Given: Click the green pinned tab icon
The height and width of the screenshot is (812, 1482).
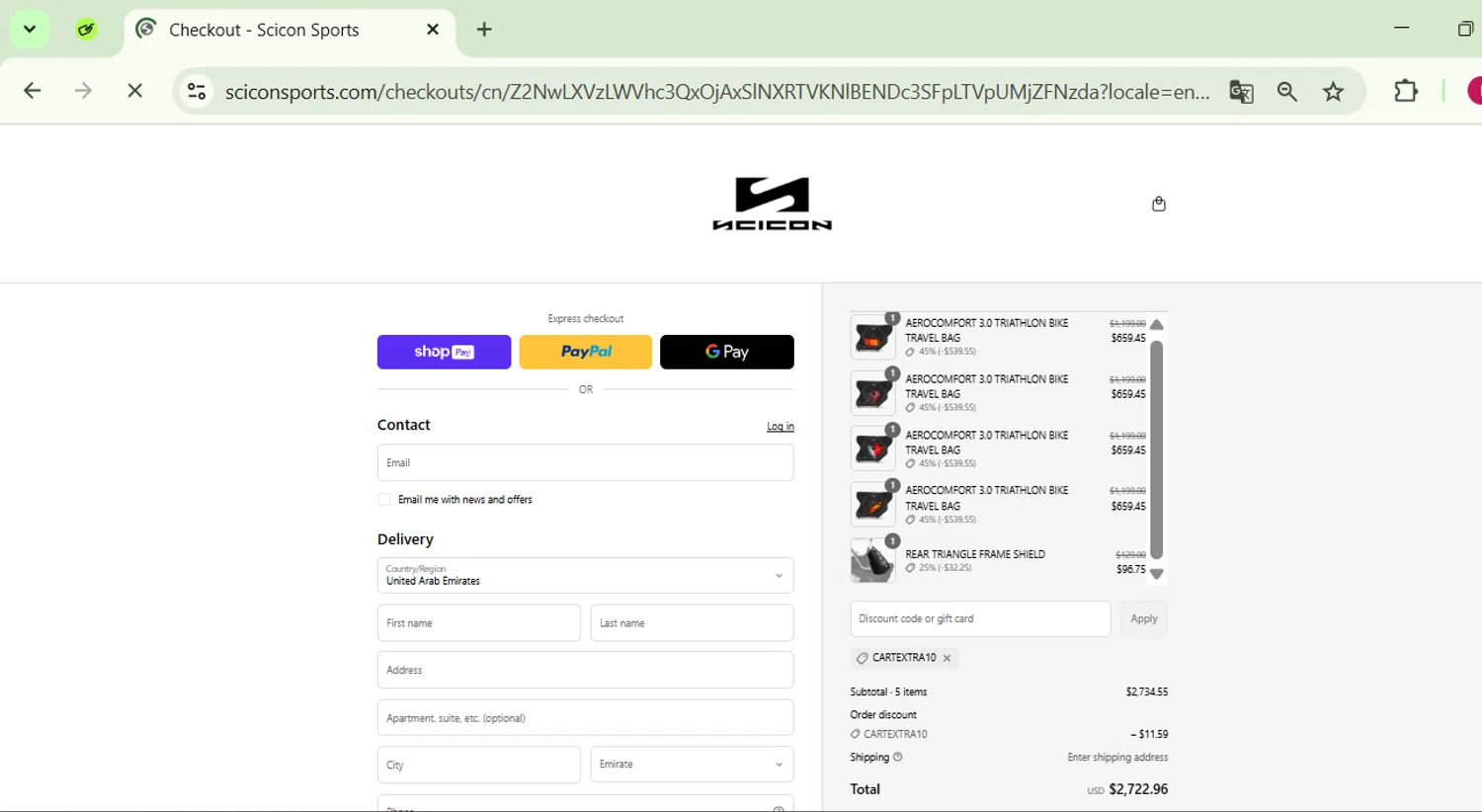Looking at the screenshot, I should (x=87, y=30).
